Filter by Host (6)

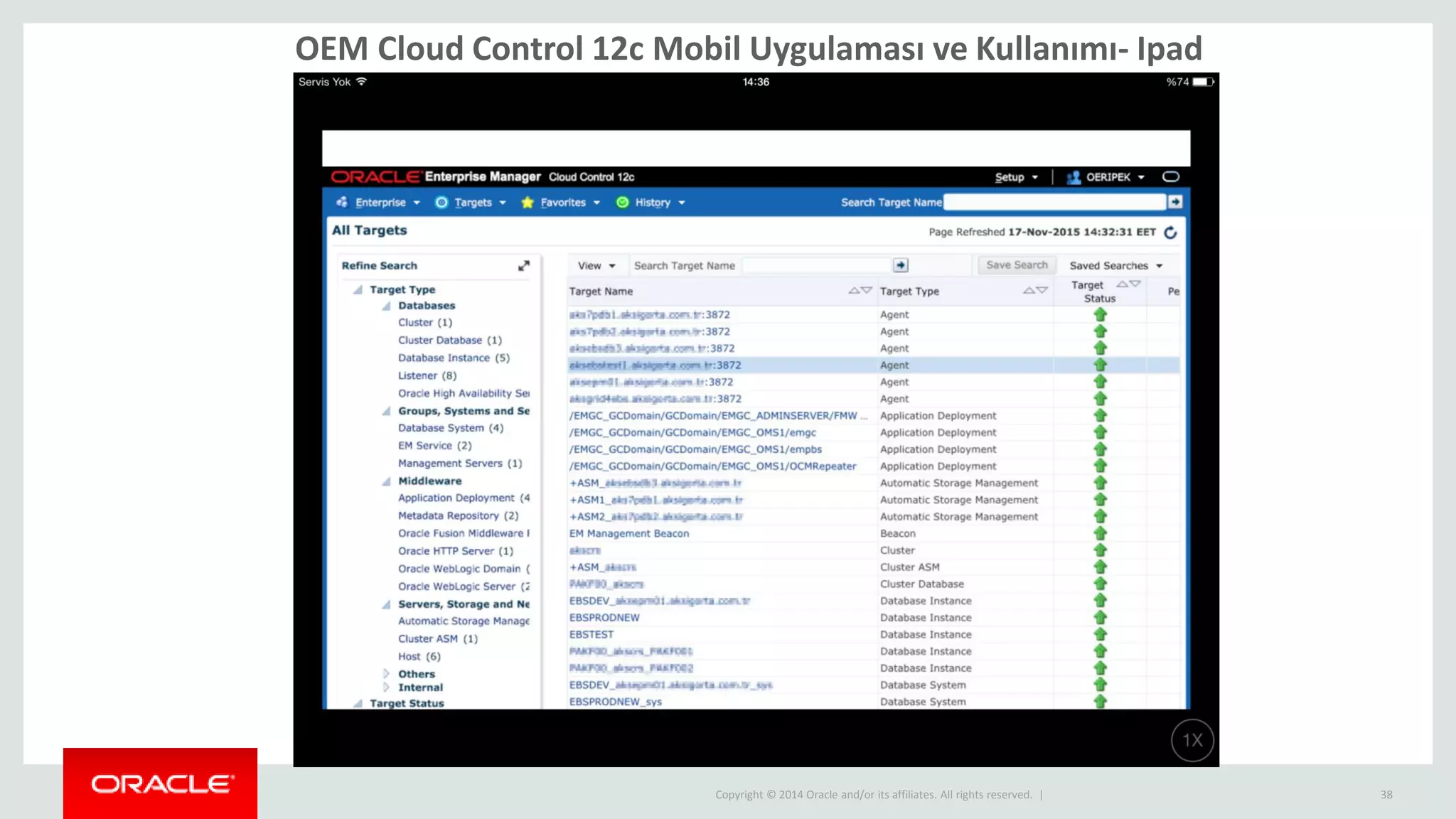[x=419, y=657]
